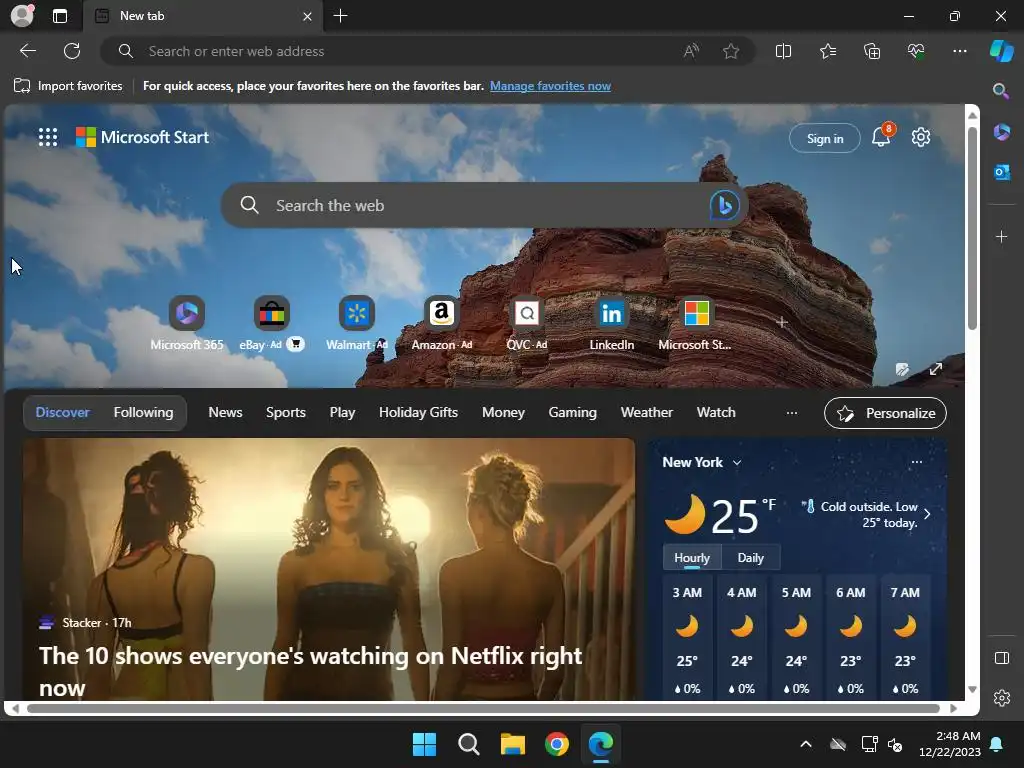Open the Favorites list icon
Viewport: 1024px width, 768px height.
pyautogui.click(x=827, y=51)
